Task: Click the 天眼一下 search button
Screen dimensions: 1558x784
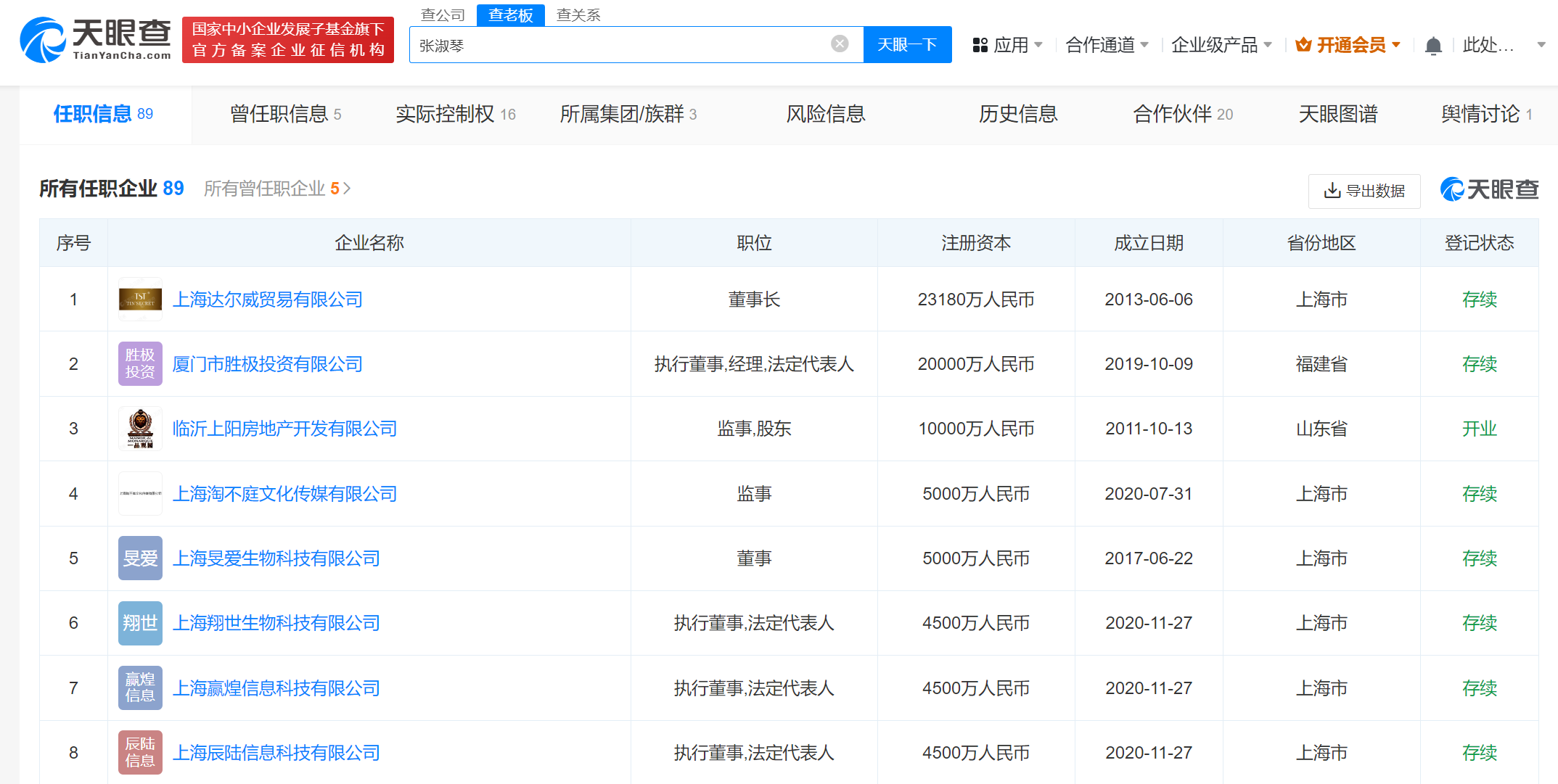Action: tap(907, 45)
